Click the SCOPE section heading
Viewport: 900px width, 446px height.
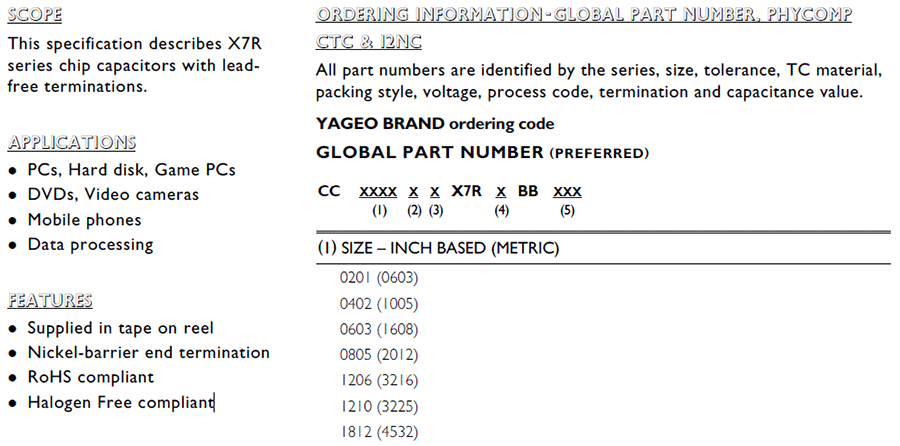click(x=34, y=15)
